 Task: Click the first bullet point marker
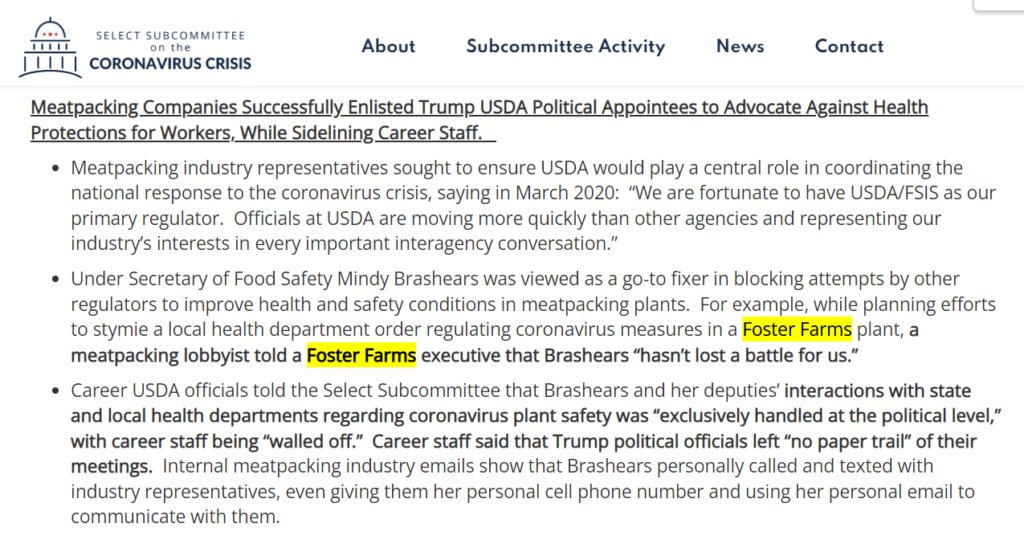click(55, 168)
